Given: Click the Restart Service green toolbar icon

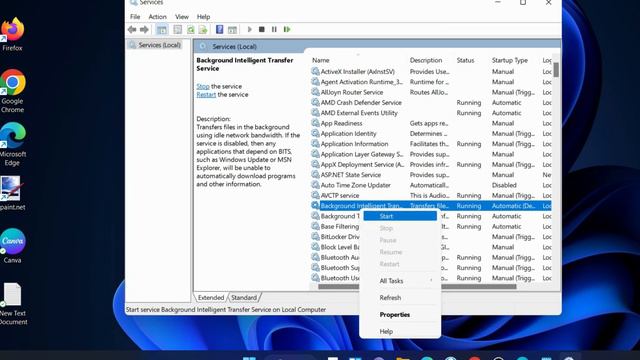Looking at the screenshot, I should coord(287,29).
